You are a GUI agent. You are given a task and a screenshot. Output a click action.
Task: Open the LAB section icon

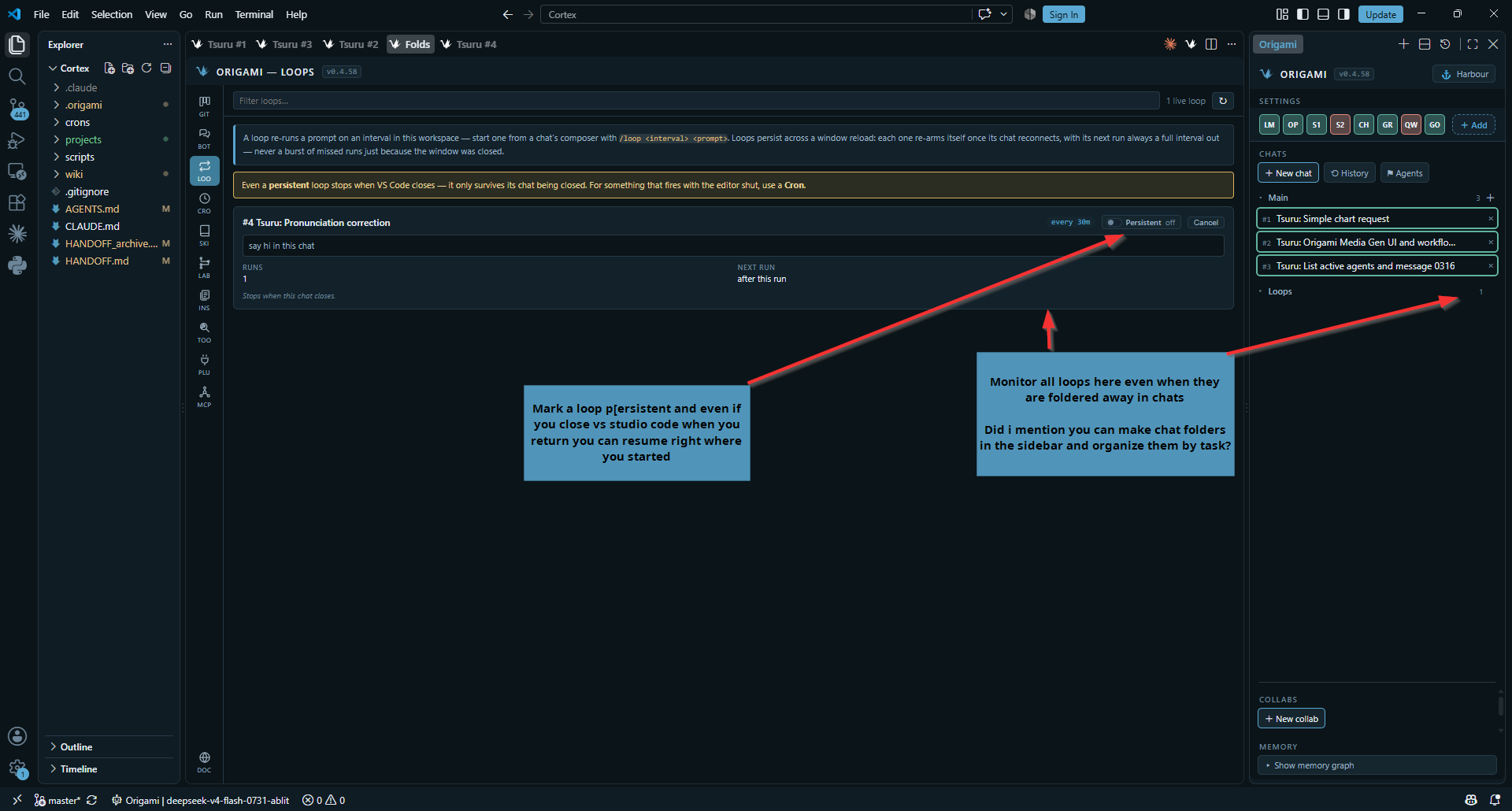[204, 268]
